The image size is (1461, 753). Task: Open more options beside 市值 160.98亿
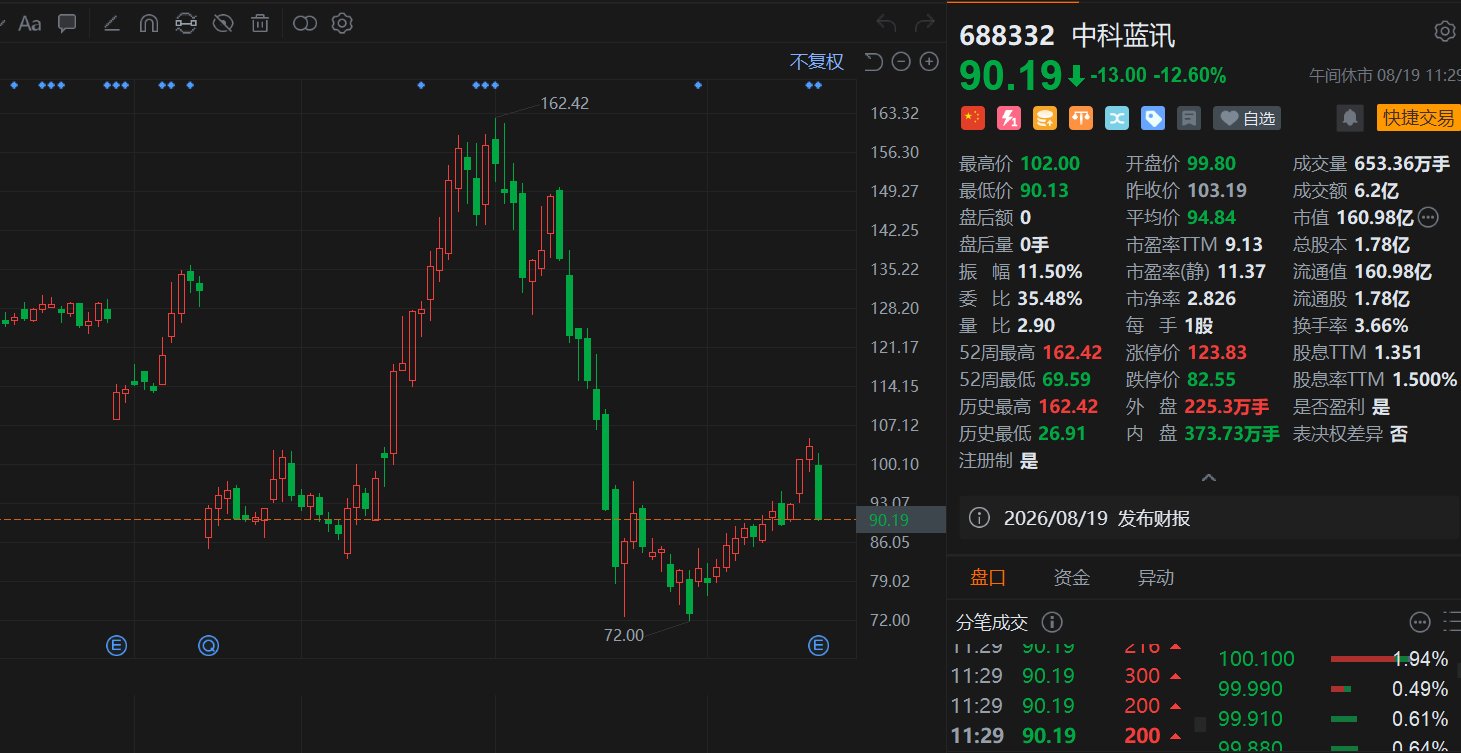pos(1428,217)
